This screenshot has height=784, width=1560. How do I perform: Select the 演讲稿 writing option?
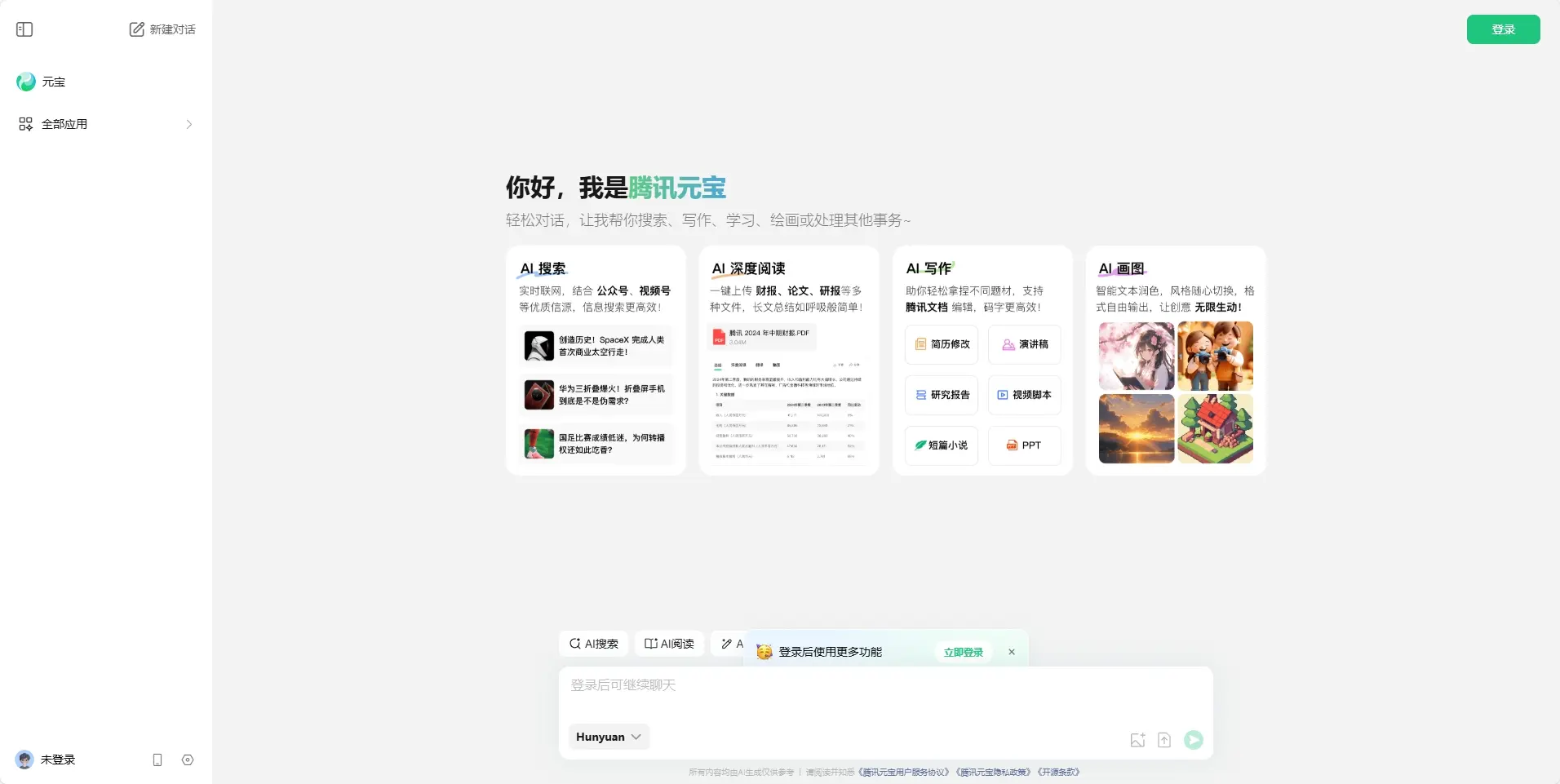point(1024,344)
